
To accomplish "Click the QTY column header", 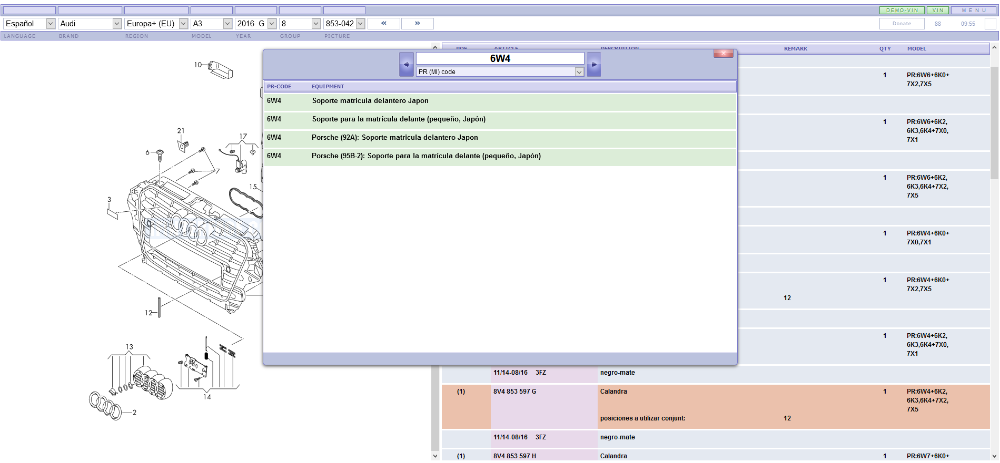I will (x=885, y=49).
